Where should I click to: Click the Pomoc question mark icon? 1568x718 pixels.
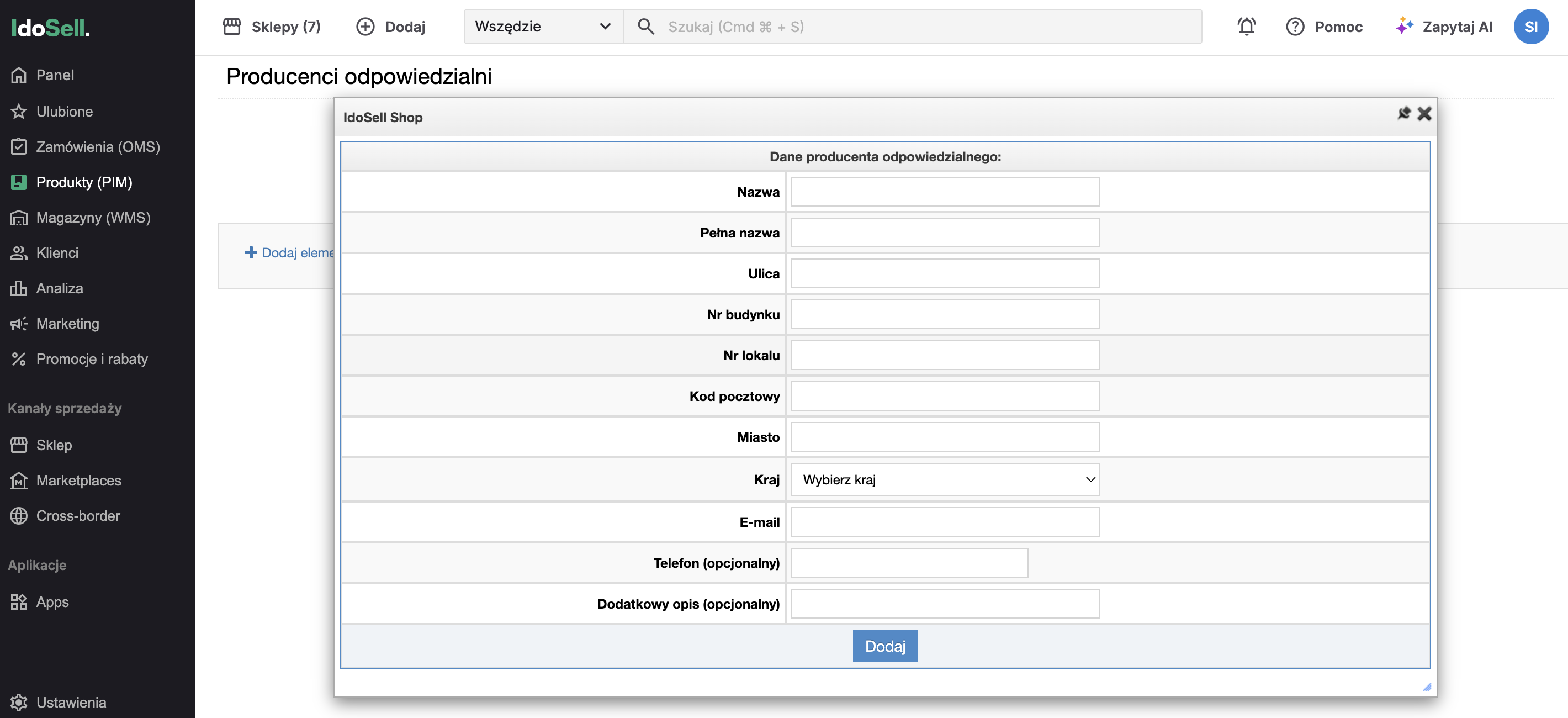click(x=1295, y=26)
